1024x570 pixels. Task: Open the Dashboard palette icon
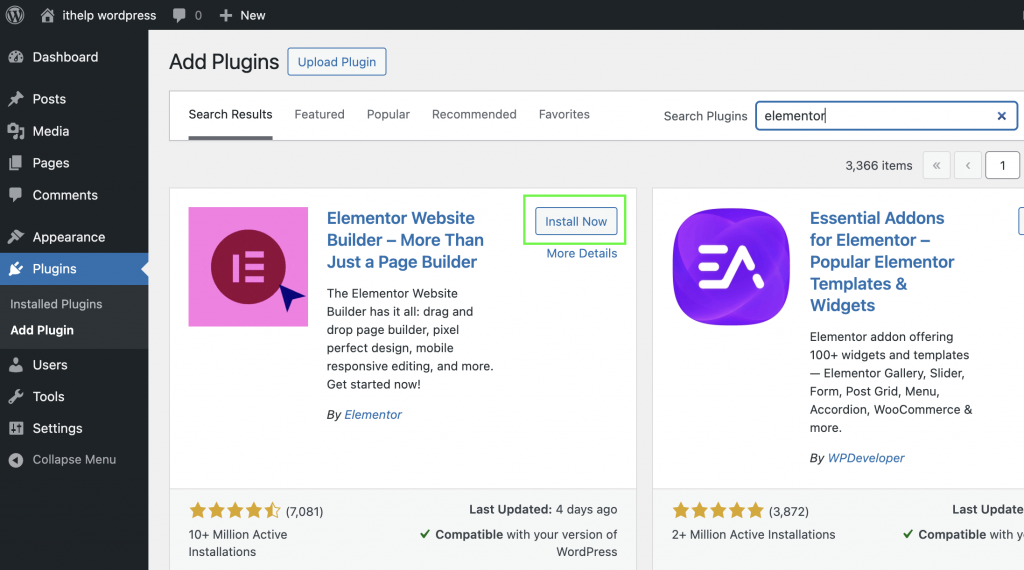coord(16,57)
